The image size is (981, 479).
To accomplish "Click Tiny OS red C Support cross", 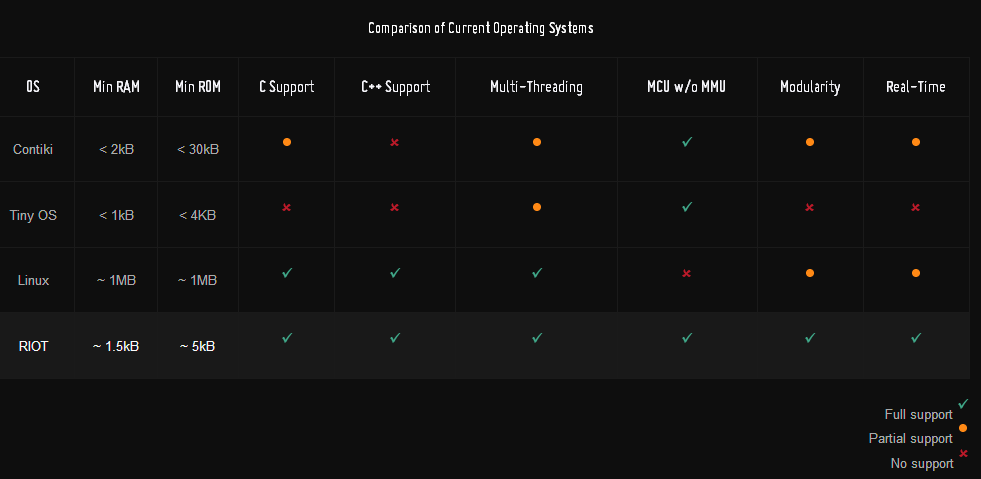I will (286, 207).
